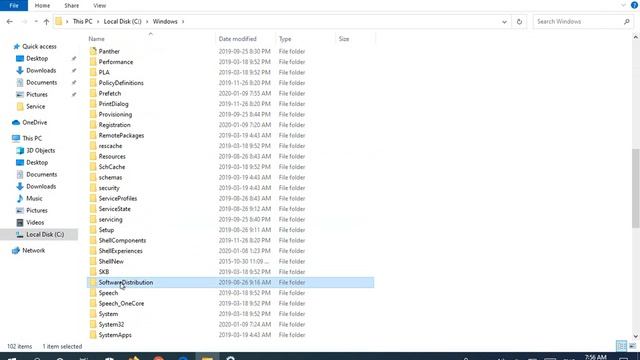Image resolution: width=640 pixels, height=360 pixels.
Task: Select the Setup folder name
Action: pos(106,230)
